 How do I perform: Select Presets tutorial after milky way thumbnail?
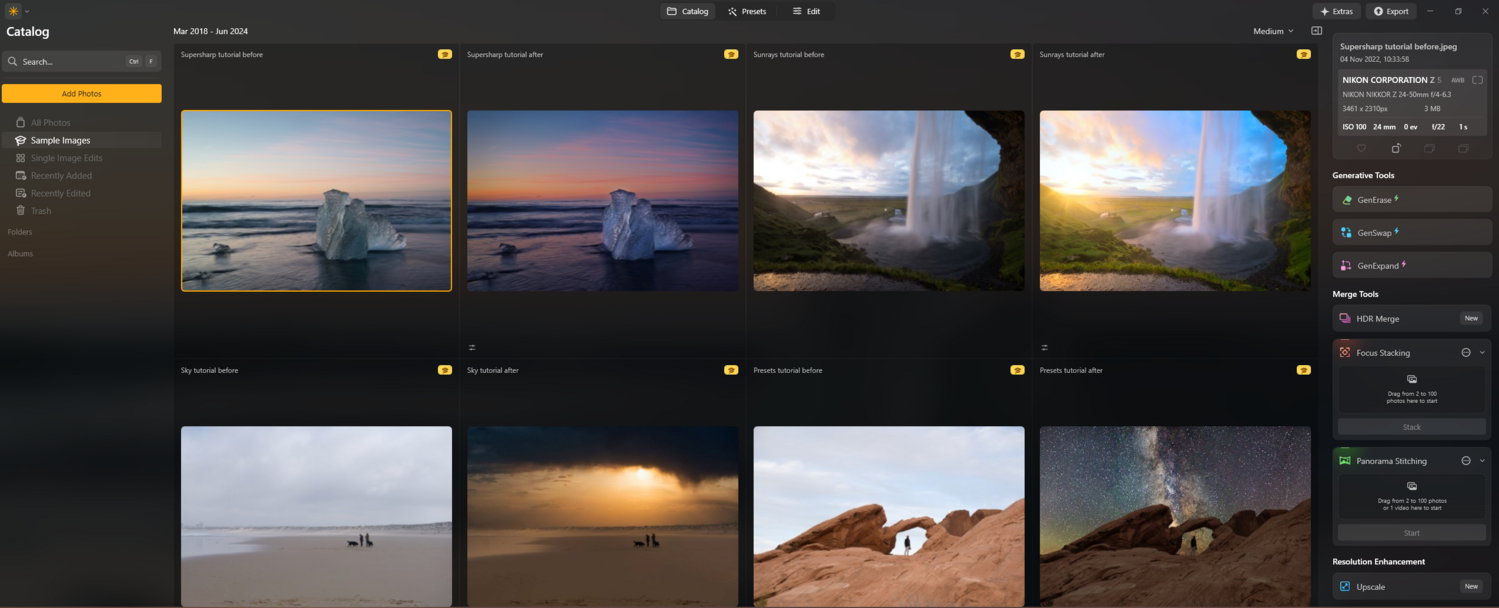1175,516
